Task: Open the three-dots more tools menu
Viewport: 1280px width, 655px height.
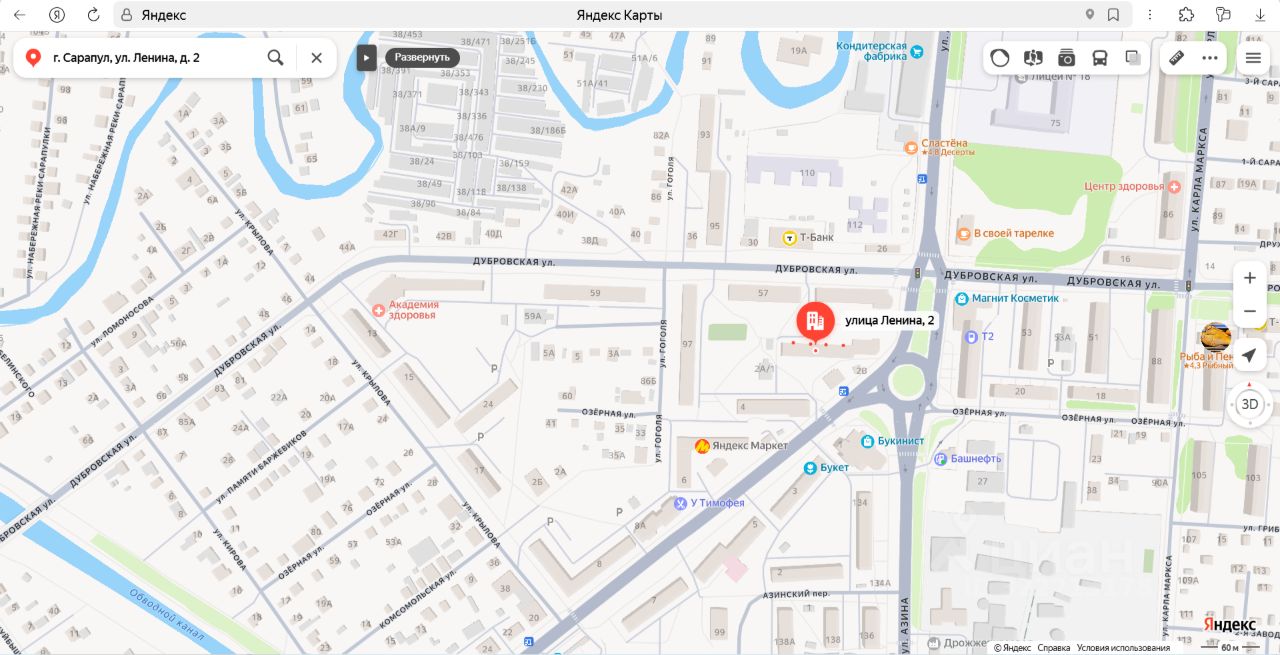Action: (x=1210, y=57)
